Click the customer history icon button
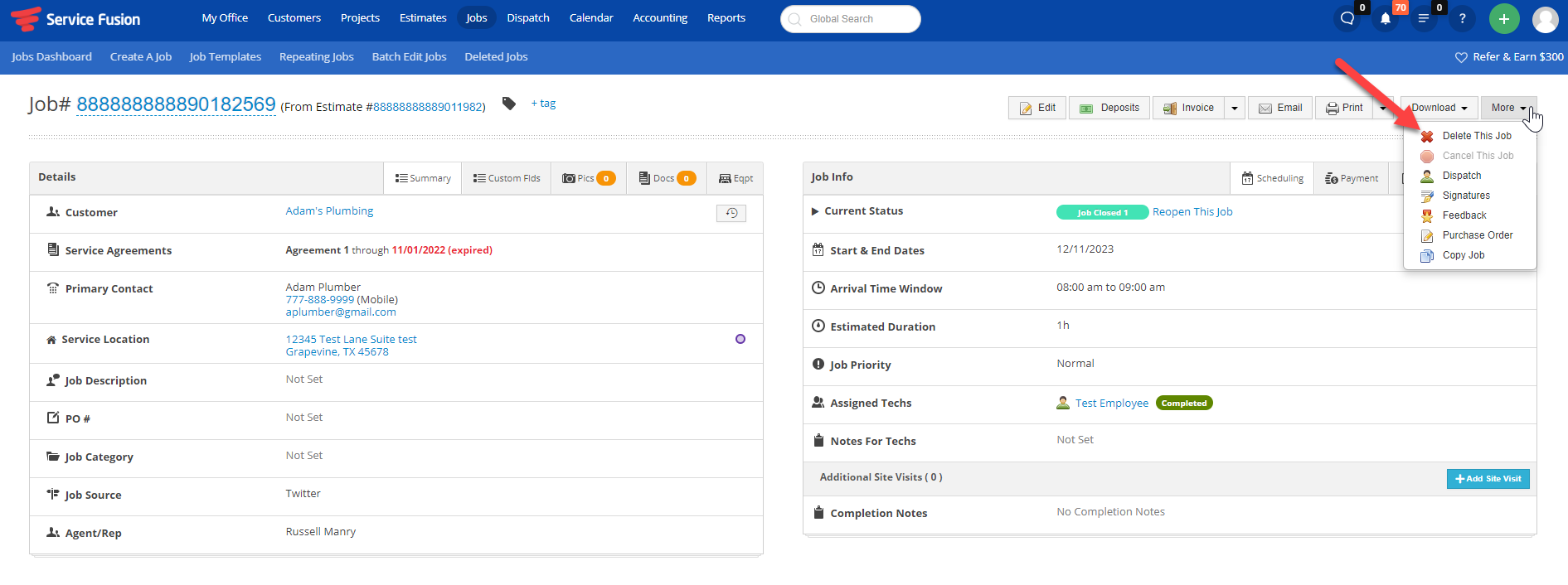The width and height of the screenshot is (1568, 585). (x=731, y=213)
